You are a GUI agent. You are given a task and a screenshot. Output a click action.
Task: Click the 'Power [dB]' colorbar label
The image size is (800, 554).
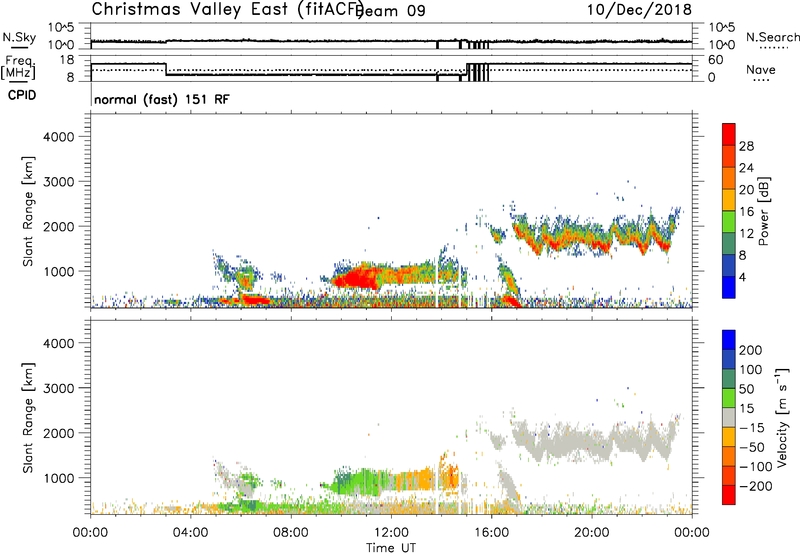tap(763, 211)
